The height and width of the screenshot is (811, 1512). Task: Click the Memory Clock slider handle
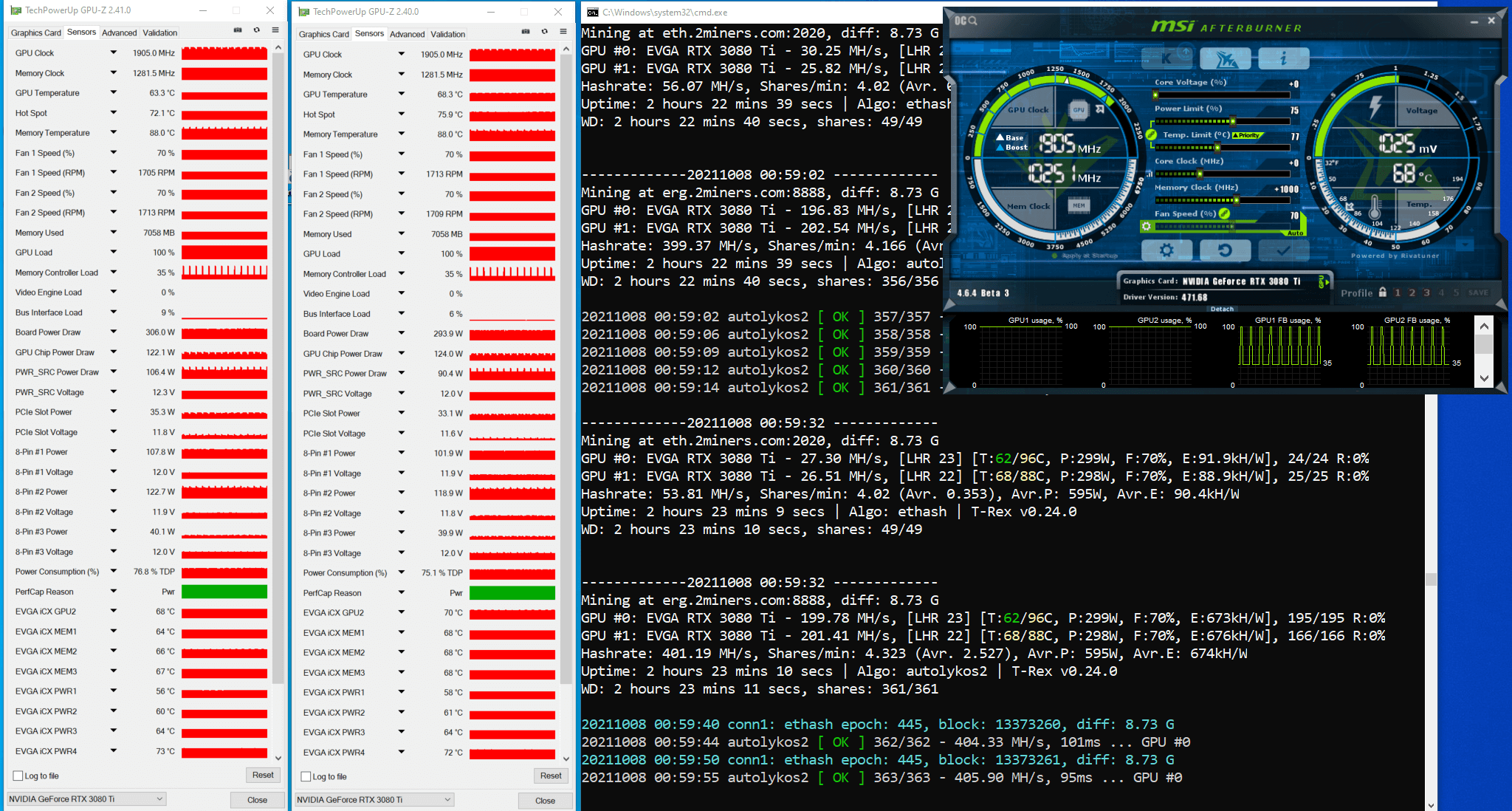tap(1236, 200)
